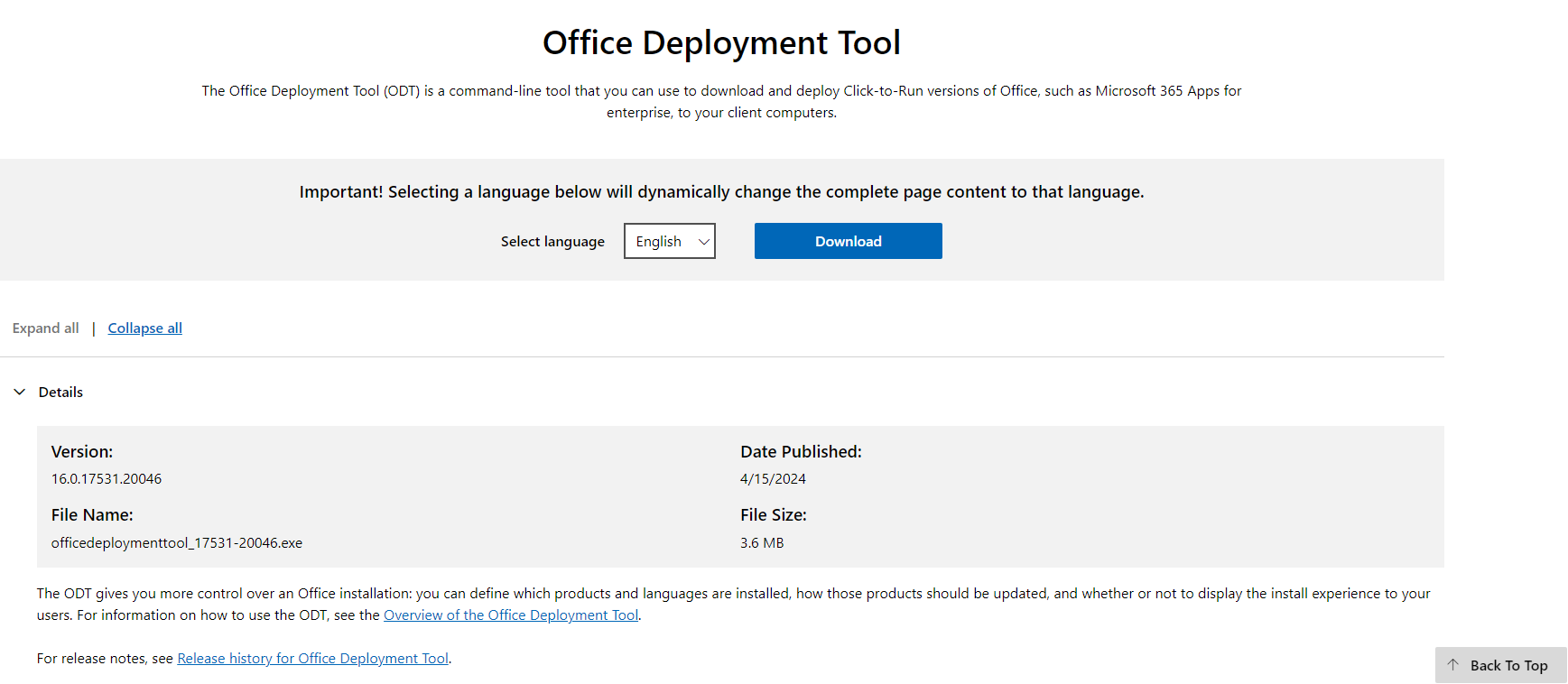Click the 3.6 MB file size value

762,543
